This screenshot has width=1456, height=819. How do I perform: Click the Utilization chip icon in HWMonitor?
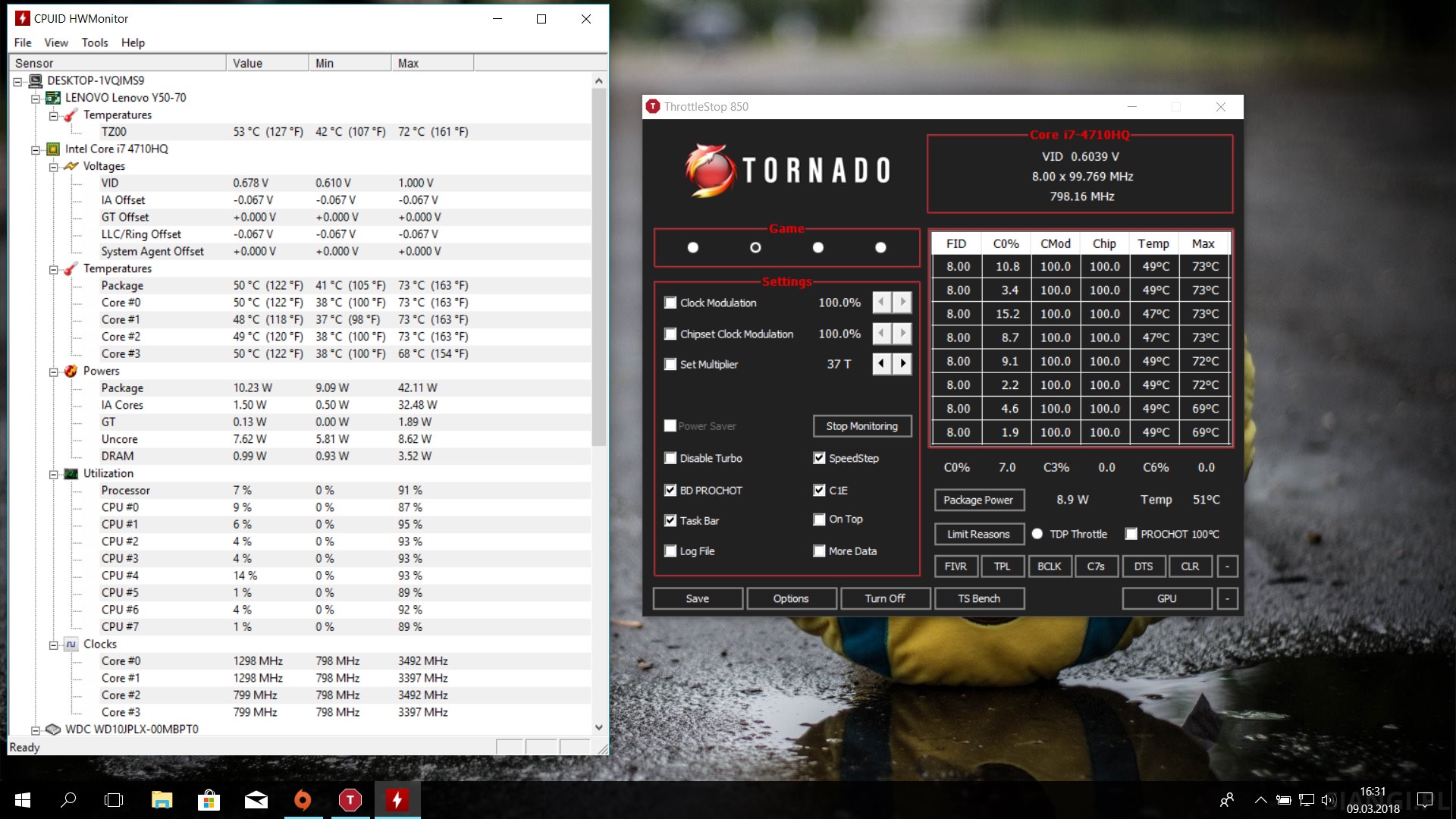click(x=71, y=473)
